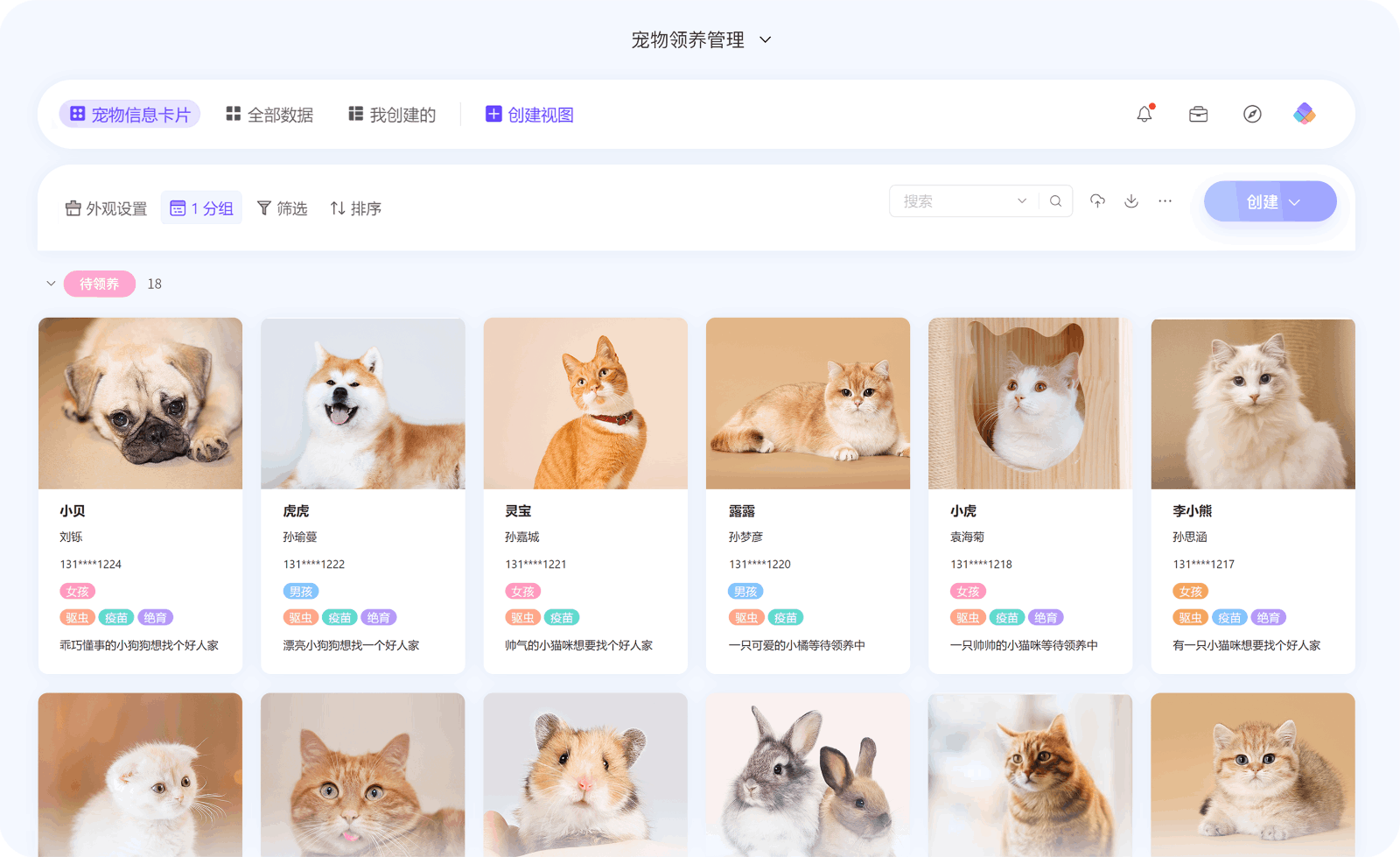Click the pet name 露露

click(x=742, y=511)
